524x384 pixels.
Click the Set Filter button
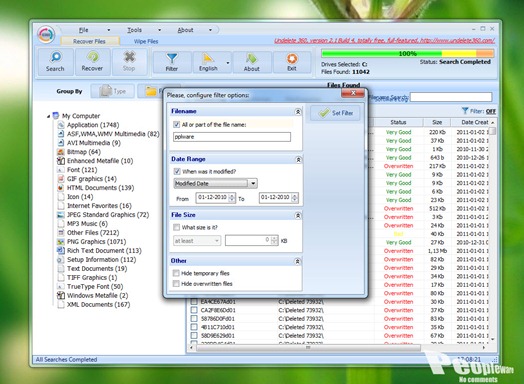click(x=336, y=113)
